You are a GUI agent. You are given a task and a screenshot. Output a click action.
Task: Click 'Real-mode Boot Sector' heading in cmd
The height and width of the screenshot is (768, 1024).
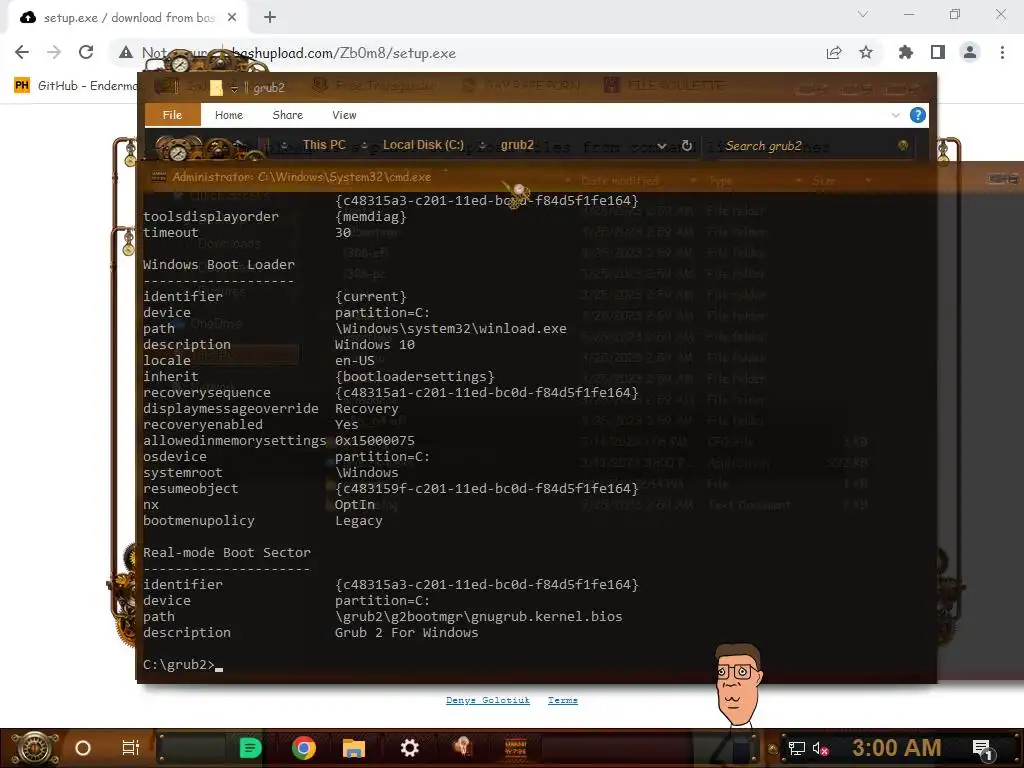(x=227, y=552)
